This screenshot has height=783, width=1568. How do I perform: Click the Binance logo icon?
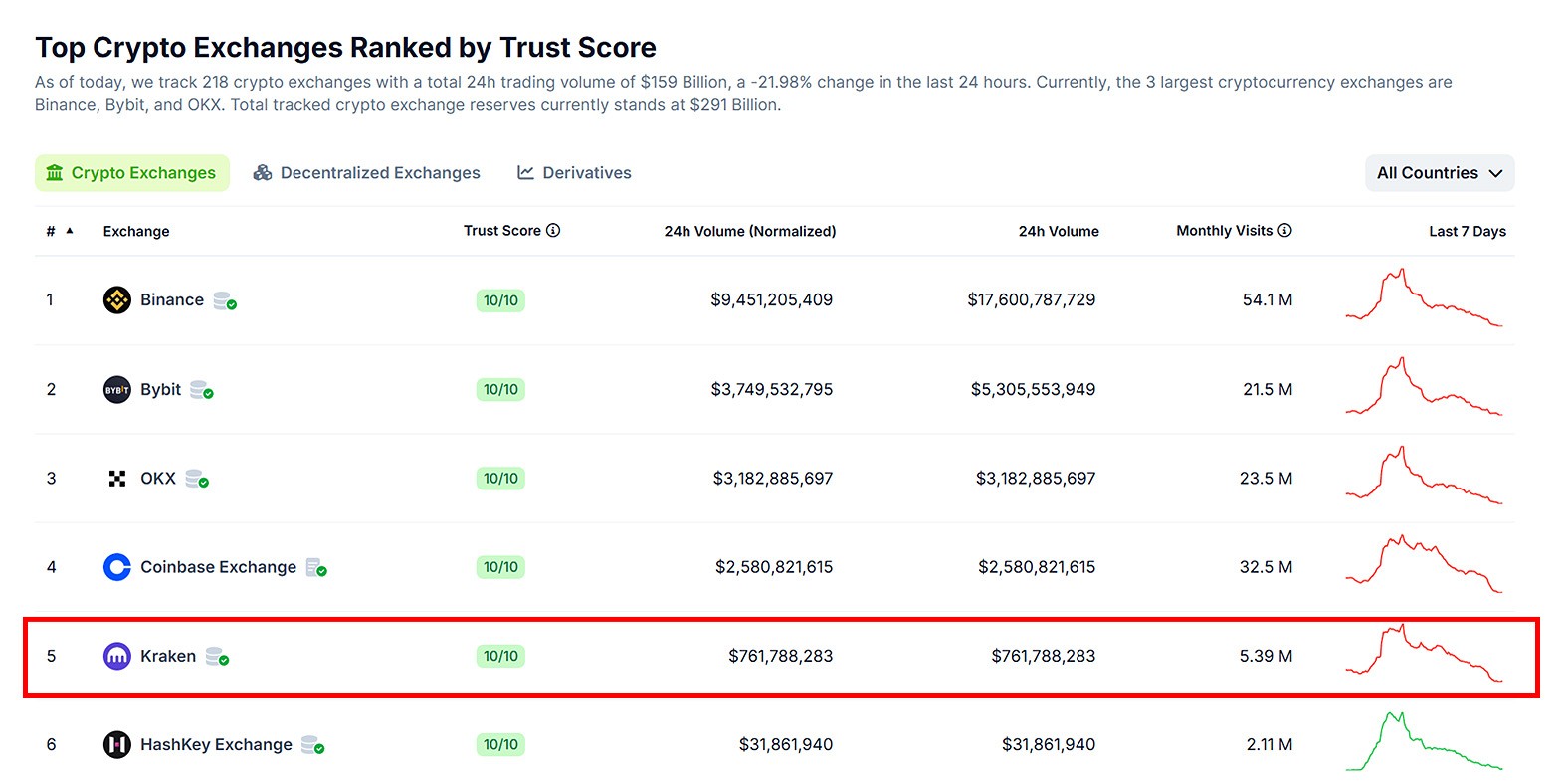click(117, 300)
